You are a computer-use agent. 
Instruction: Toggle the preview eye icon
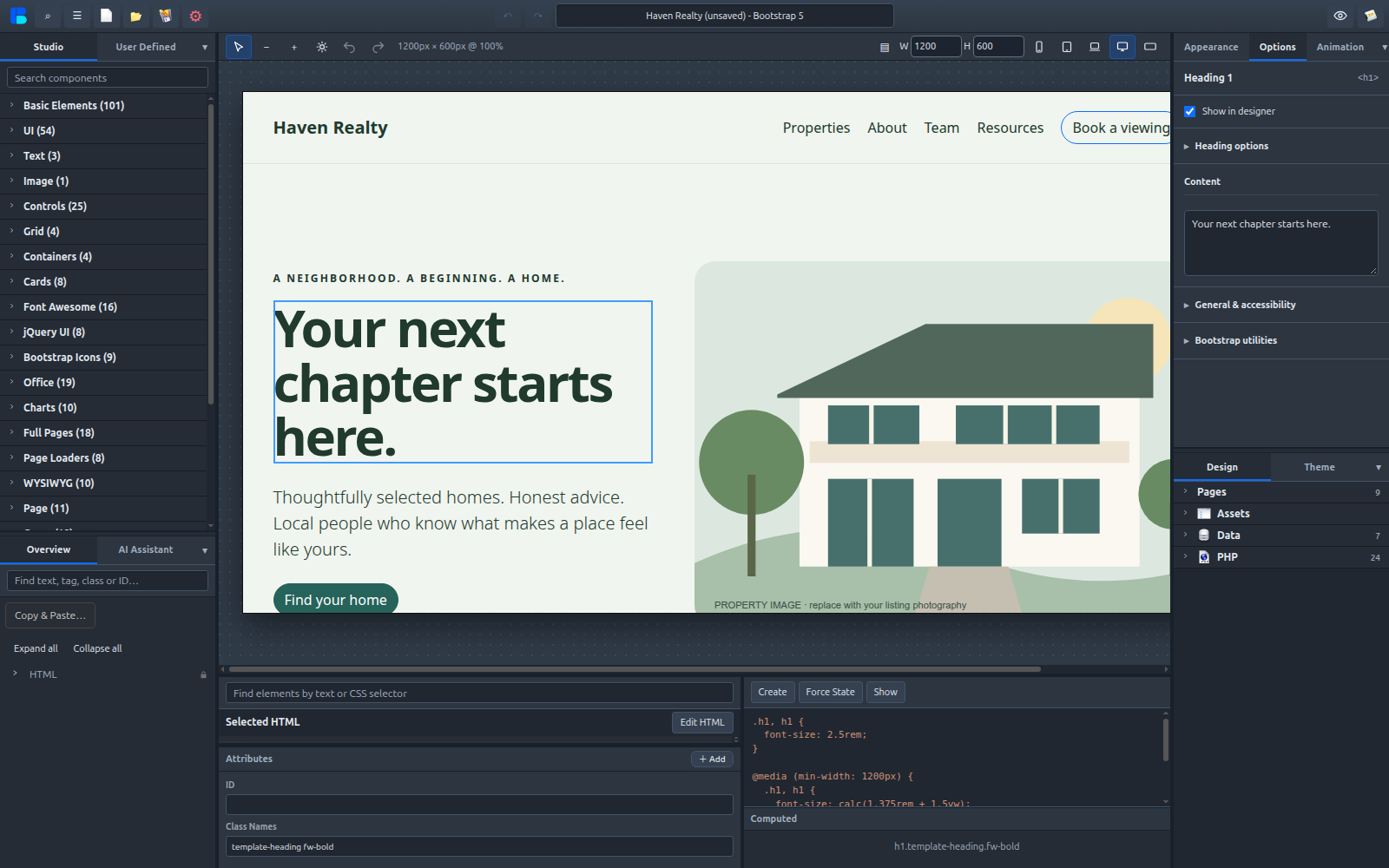pos(1340,16)
